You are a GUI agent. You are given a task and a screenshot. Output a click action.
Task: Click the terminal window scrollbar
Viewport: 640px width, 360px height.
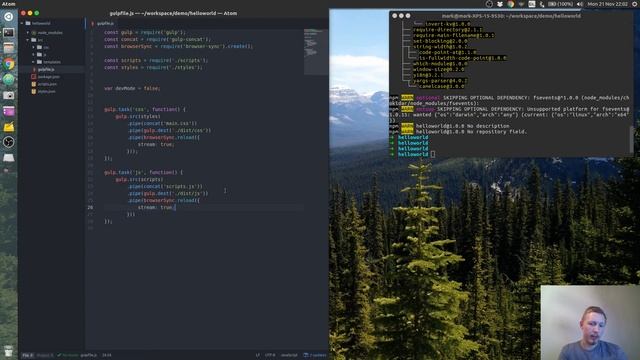[632, 139]
